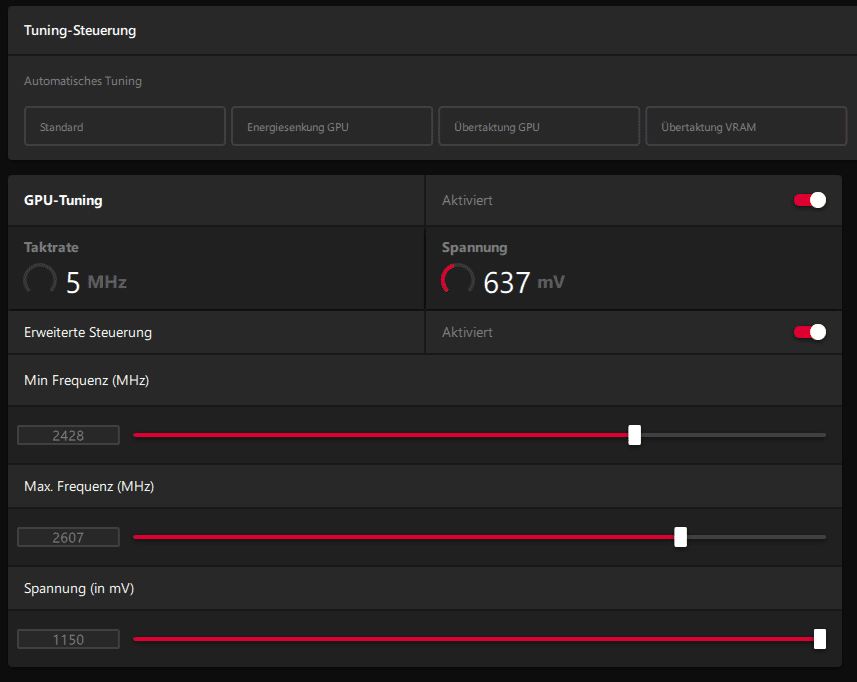Click the Max. Frequenz value field 2607
This screenshot has width=857, height=682.
point(68,537)
